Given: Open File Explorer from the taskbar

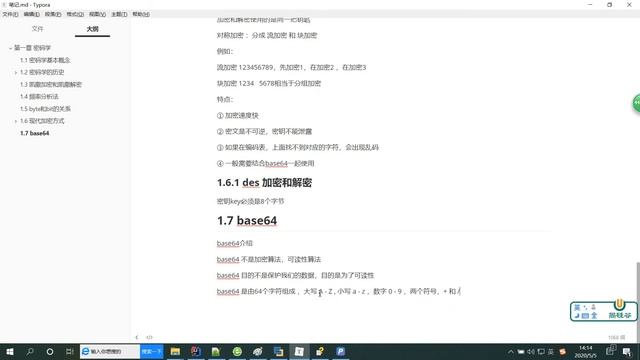Looking at the screenshot, I should tap(175, 351).
